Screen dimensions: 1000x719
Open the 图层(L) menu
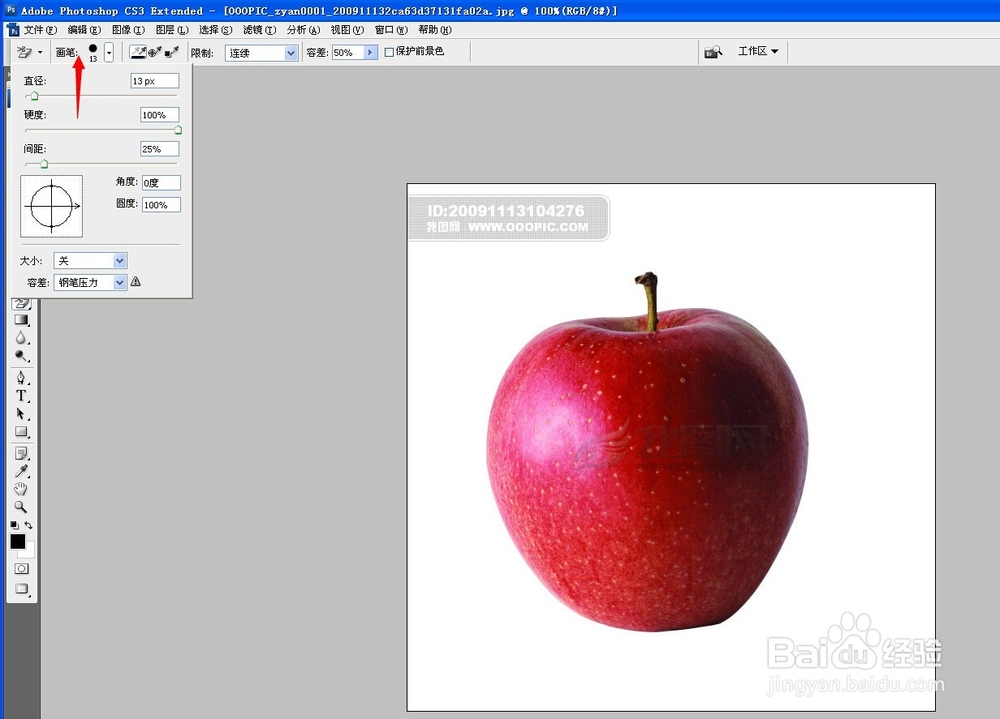(x=172, y=30)
